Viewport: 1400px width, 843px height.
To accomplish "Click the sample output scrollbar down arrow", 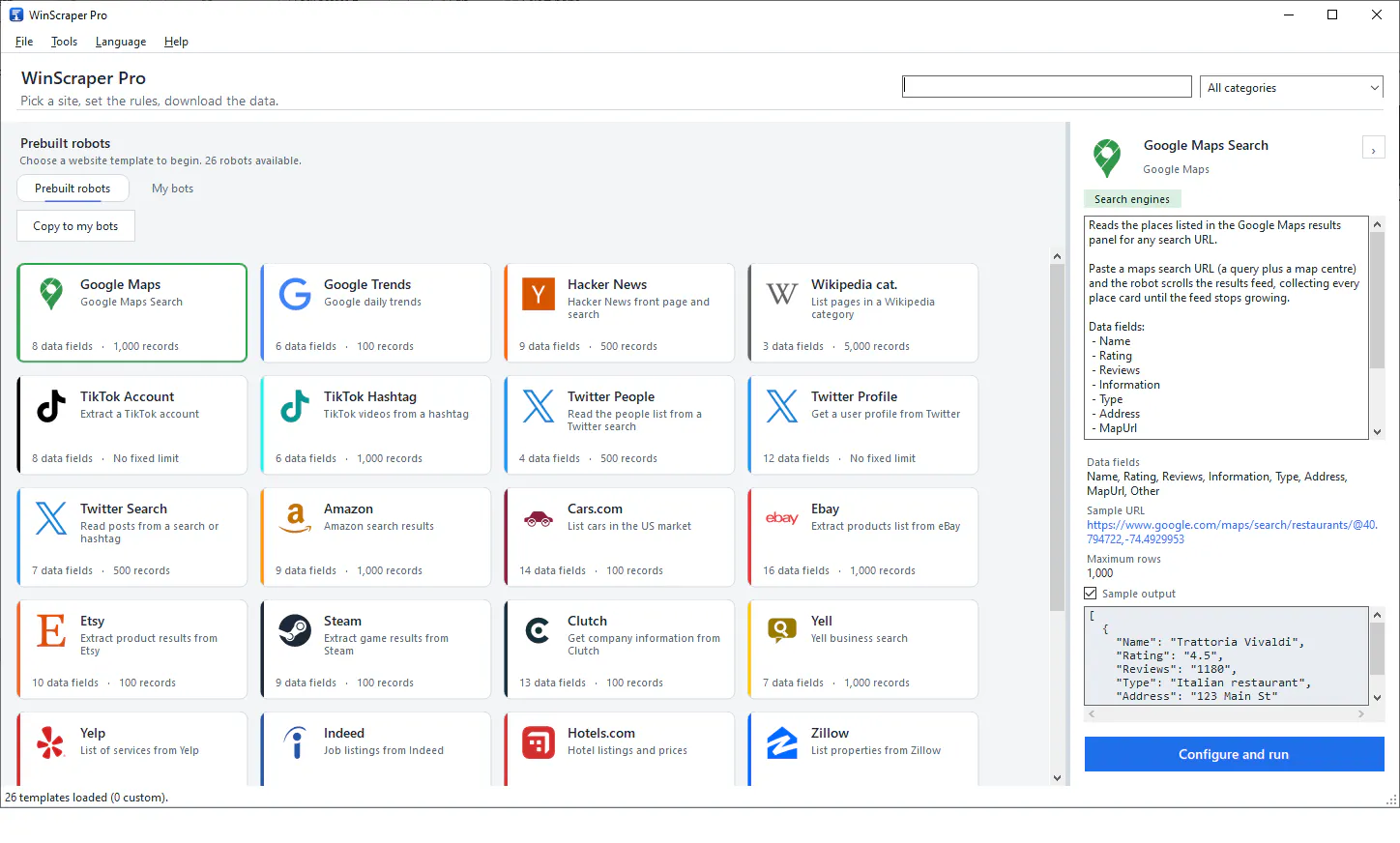I will point(1378,697).
